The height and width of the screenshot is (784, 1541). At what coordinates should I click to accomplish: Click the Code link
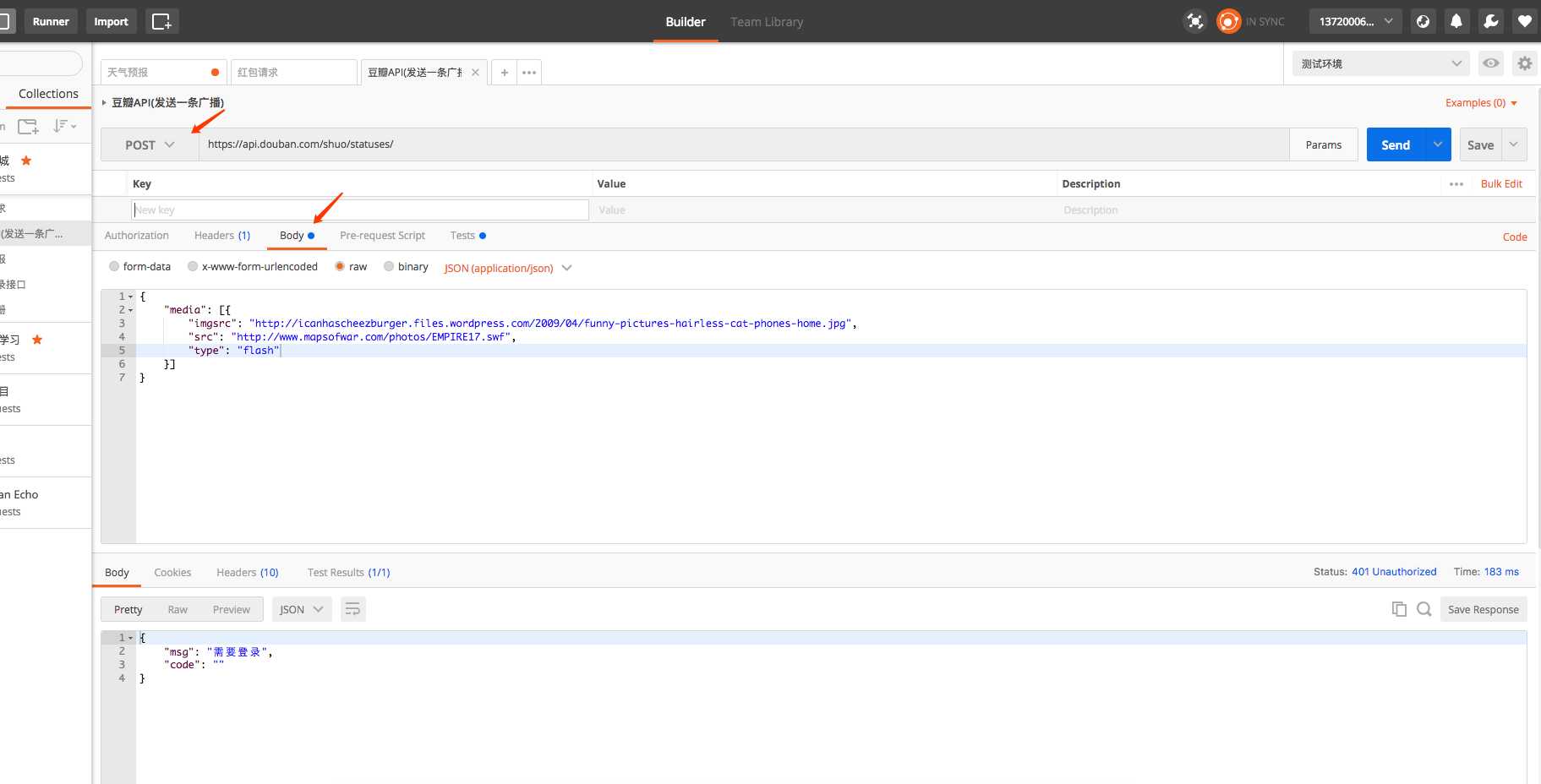tap(1515, 237)
